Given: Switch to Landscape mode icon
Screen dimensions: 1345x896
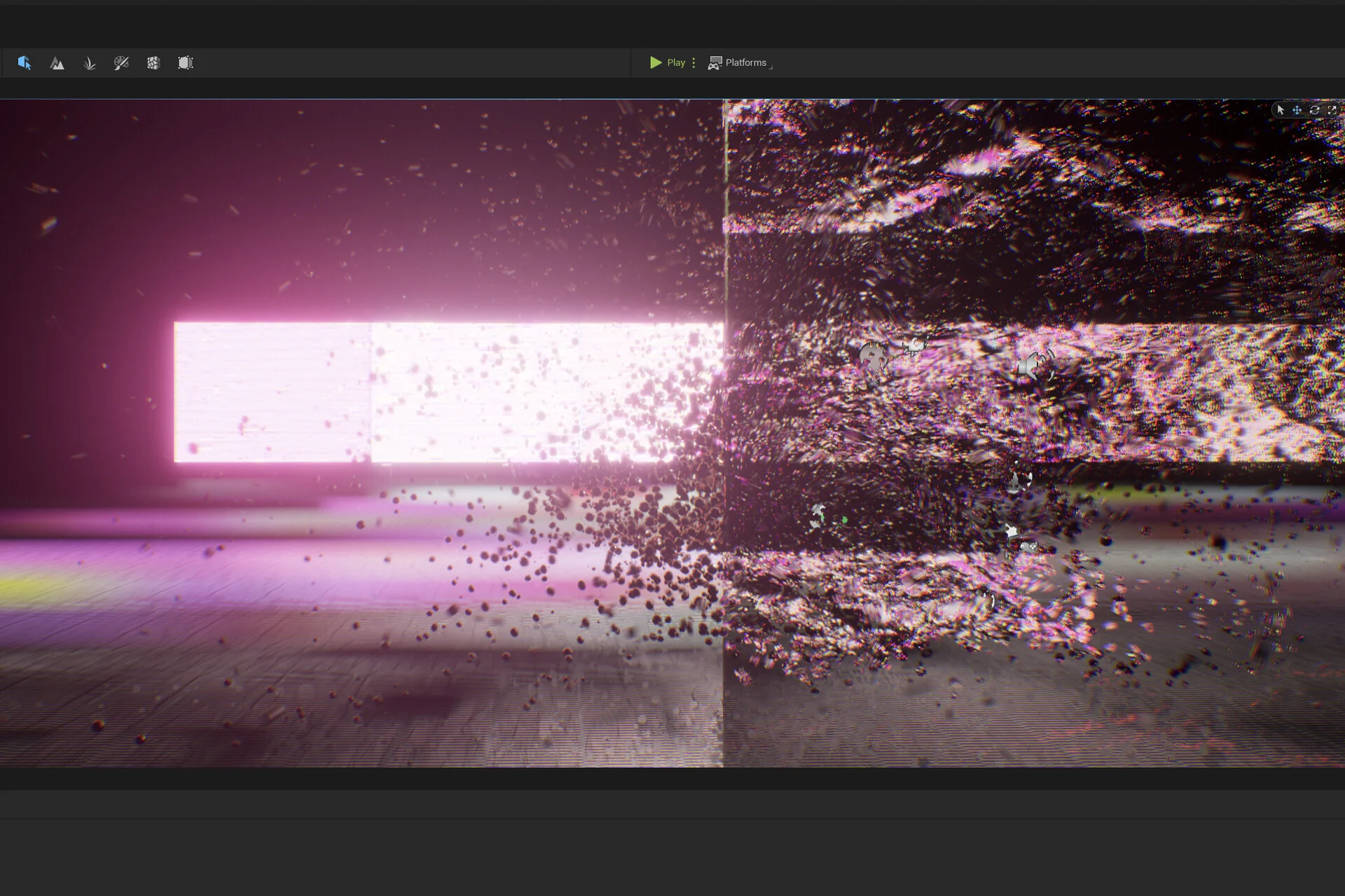Looking at the screenshot, I should tap(57, 63).
